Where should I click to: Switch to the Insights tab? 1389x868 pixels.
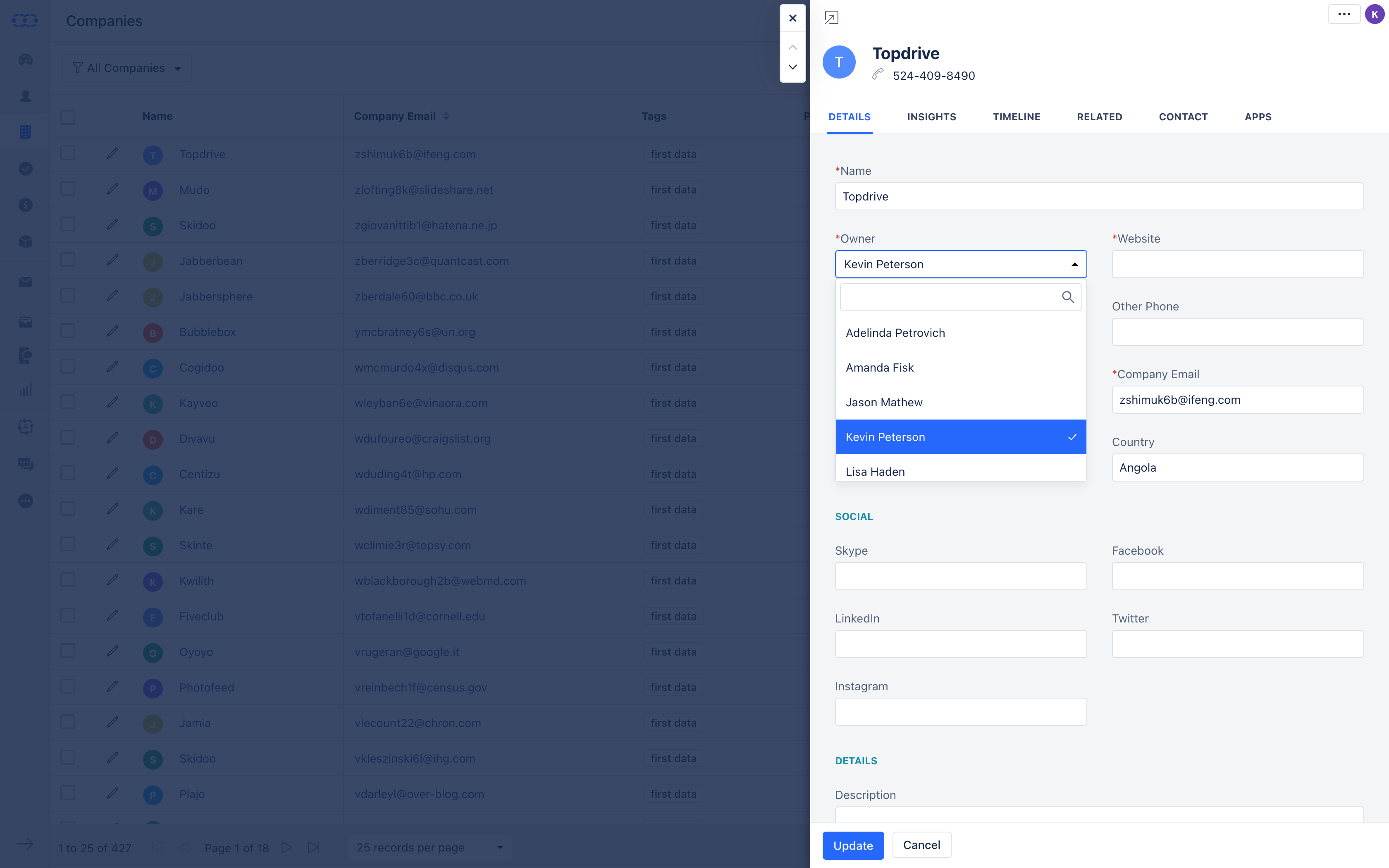tap(931, 117)
